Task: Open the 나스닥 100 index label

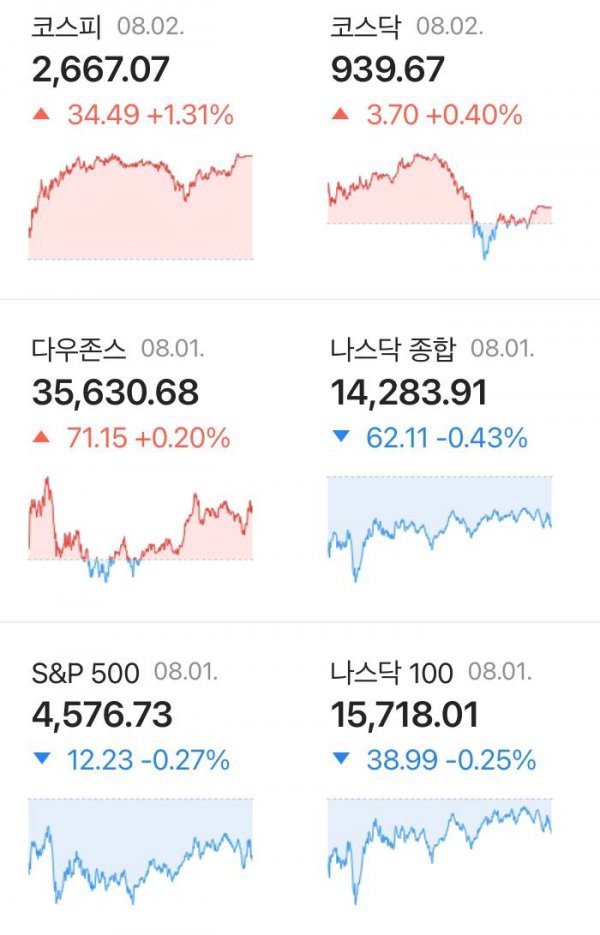Action: (x=392, y=673)
